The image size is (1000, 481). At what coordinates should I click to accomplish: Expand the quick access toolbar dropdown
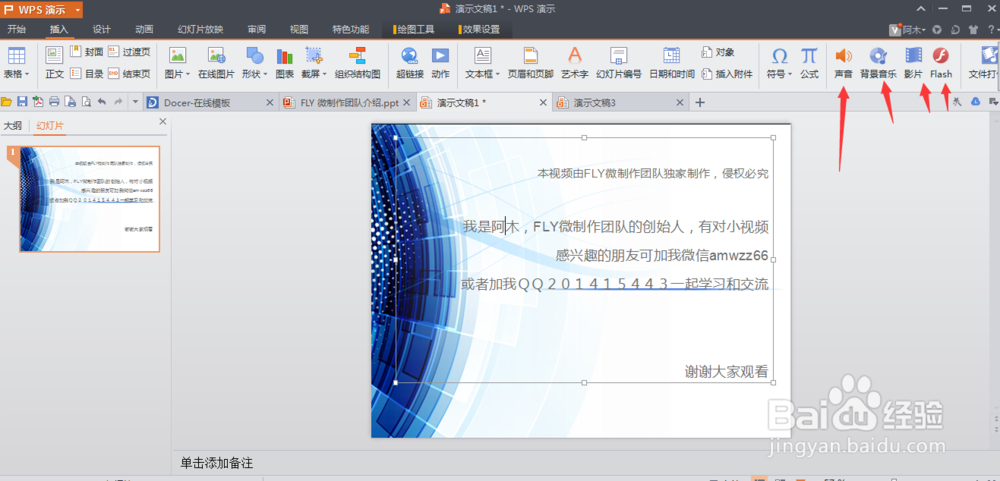coord(135,101)
